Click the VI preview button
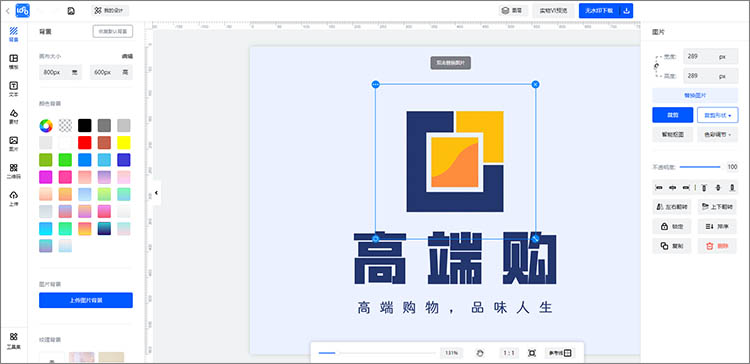750x364 pixels. click(553, 11)
